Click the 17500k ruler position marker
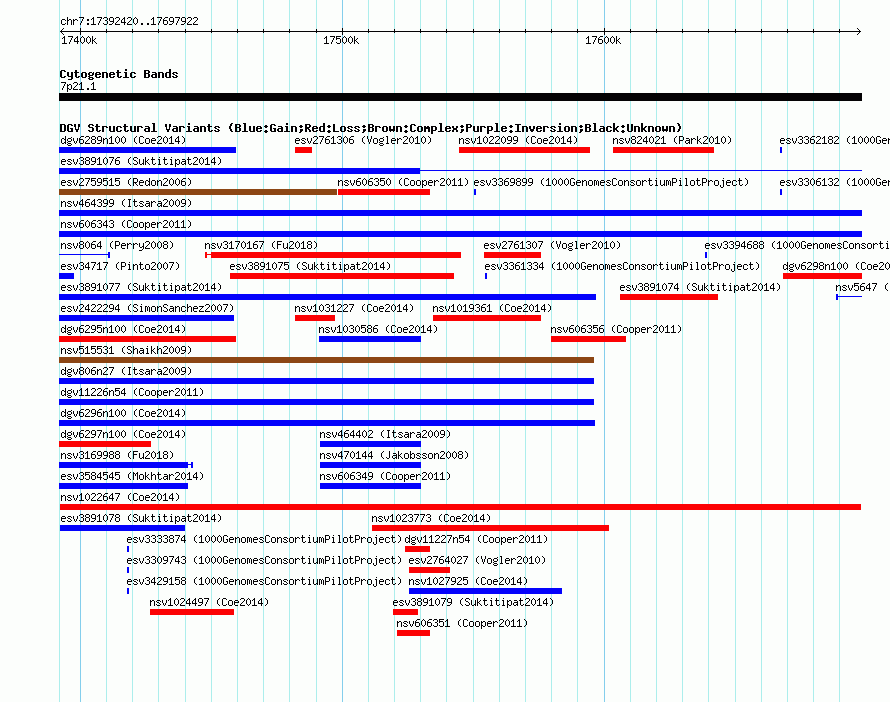Screen dimensions: 890x702 pos(341,40)
